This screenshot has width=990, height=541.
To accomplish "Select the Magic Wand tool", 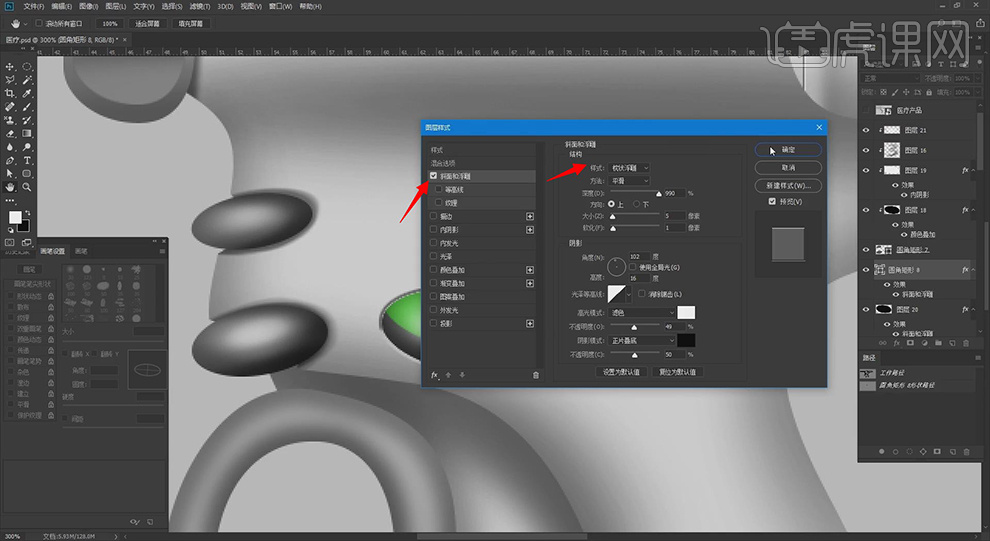I will pyautogui.click(x=27, y=80).
